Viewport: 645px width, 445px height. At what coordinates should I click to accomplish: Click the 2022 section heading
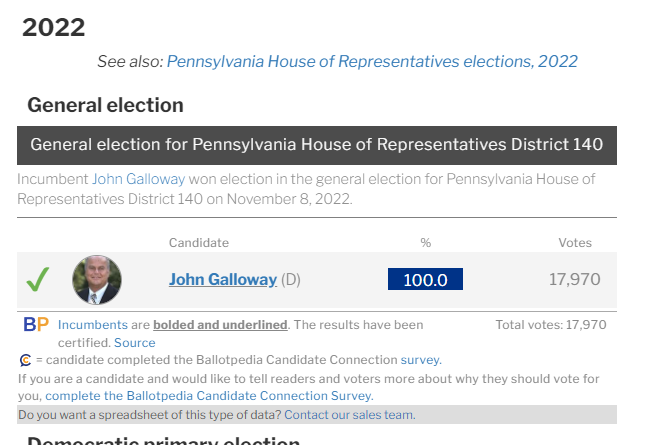54,27
